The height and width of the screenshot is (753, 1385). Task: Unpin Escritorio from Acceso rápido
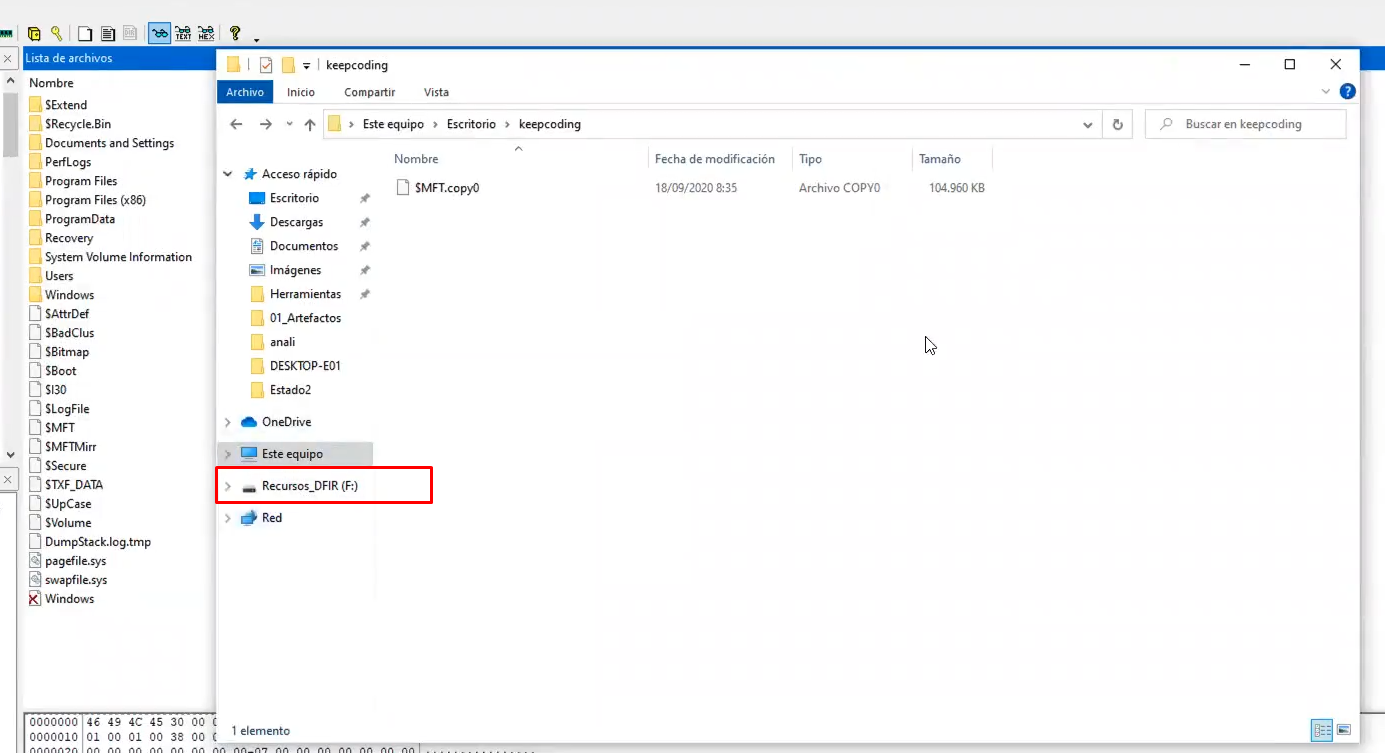pyautogui.click(x=365, y=198)
